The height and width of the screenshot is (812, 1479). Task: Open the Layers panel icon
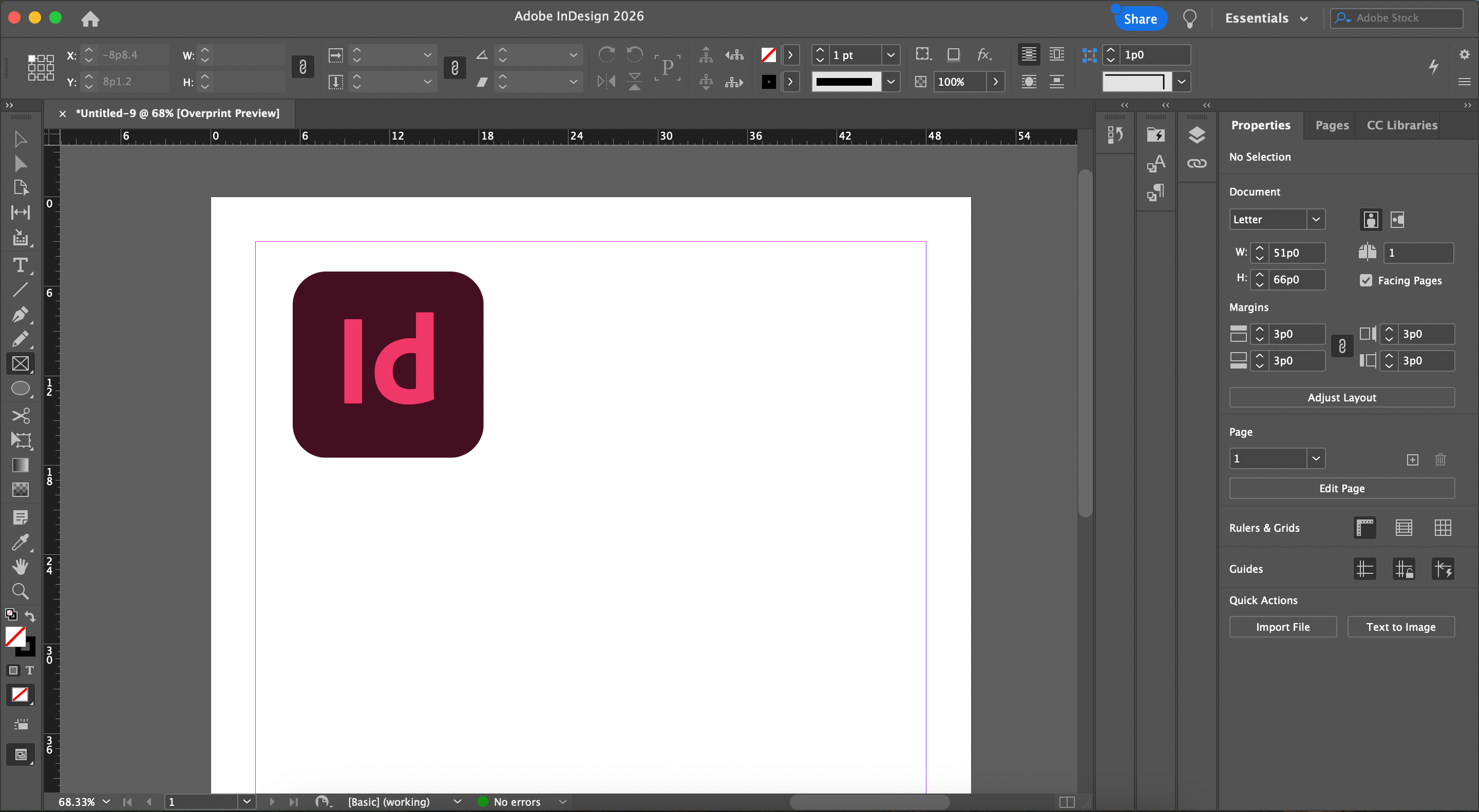1197,135
